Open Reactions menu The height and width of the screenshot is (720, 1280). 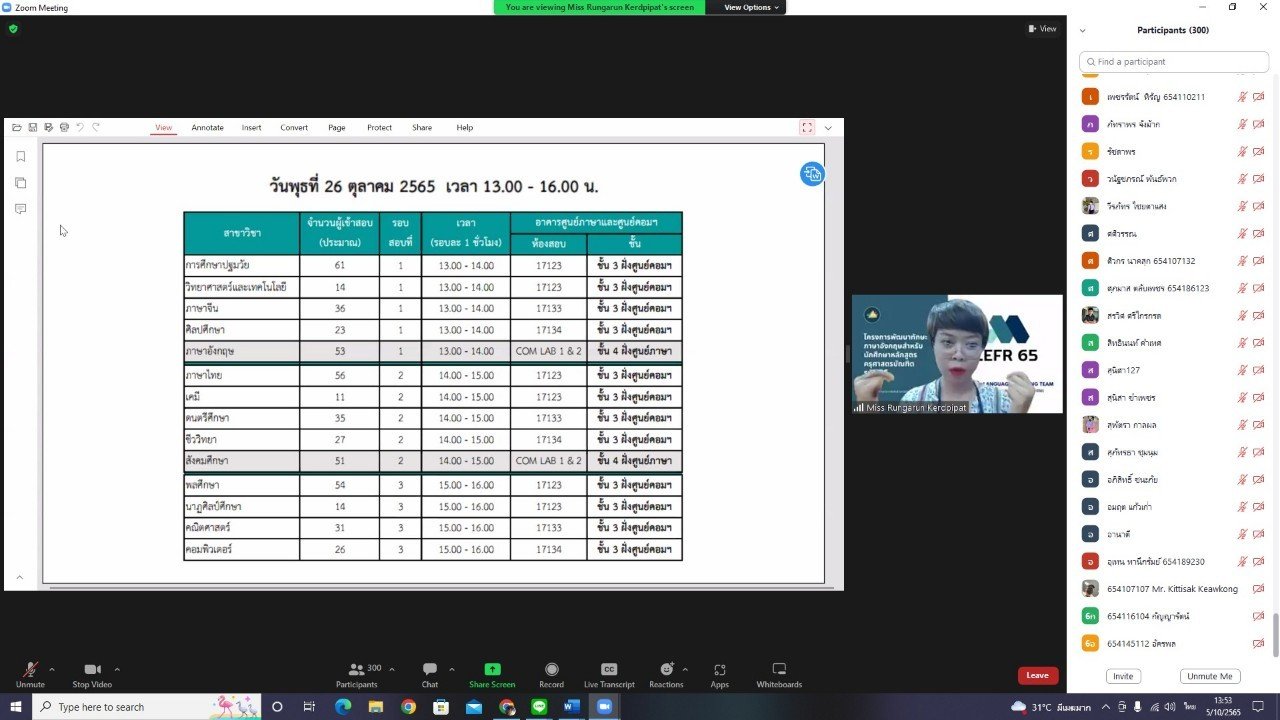pyautogui.click(x=665, y=674)
